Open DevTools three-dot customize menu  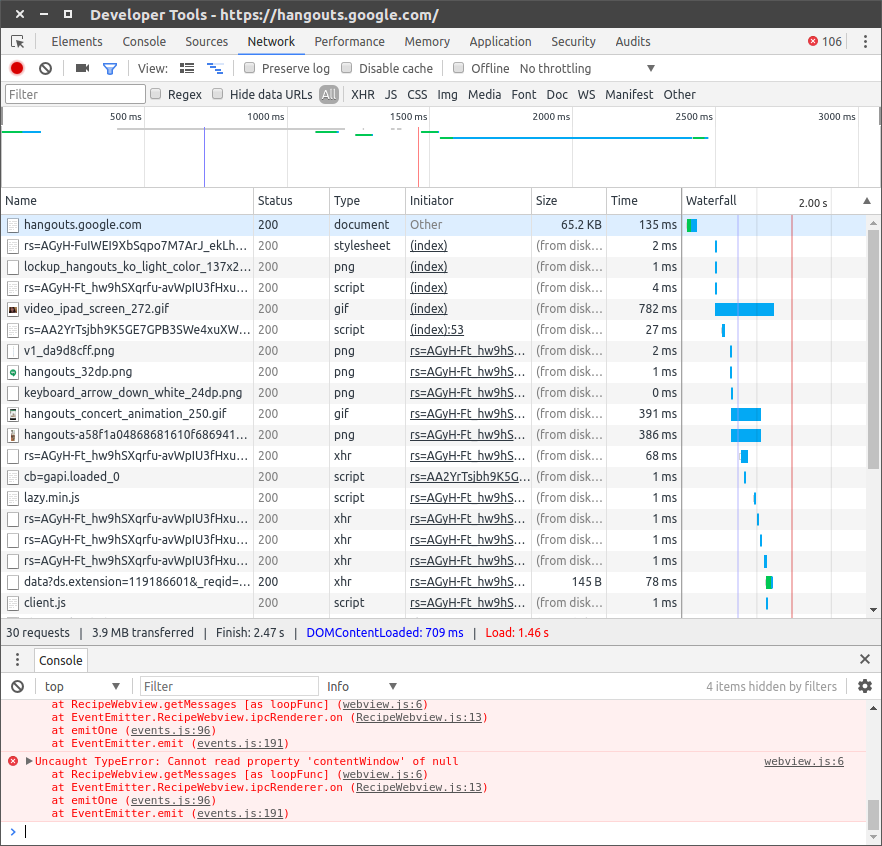pyautogui.click(x=865, y=42)
